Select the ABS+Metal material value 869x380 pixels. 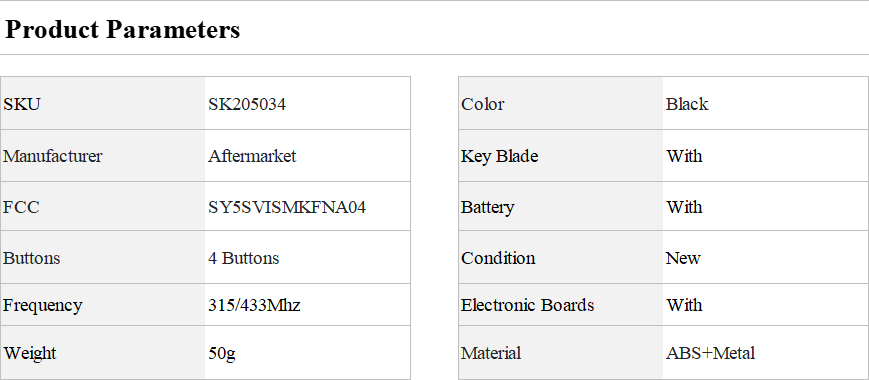pyautogui.click(x=710, y=353)
